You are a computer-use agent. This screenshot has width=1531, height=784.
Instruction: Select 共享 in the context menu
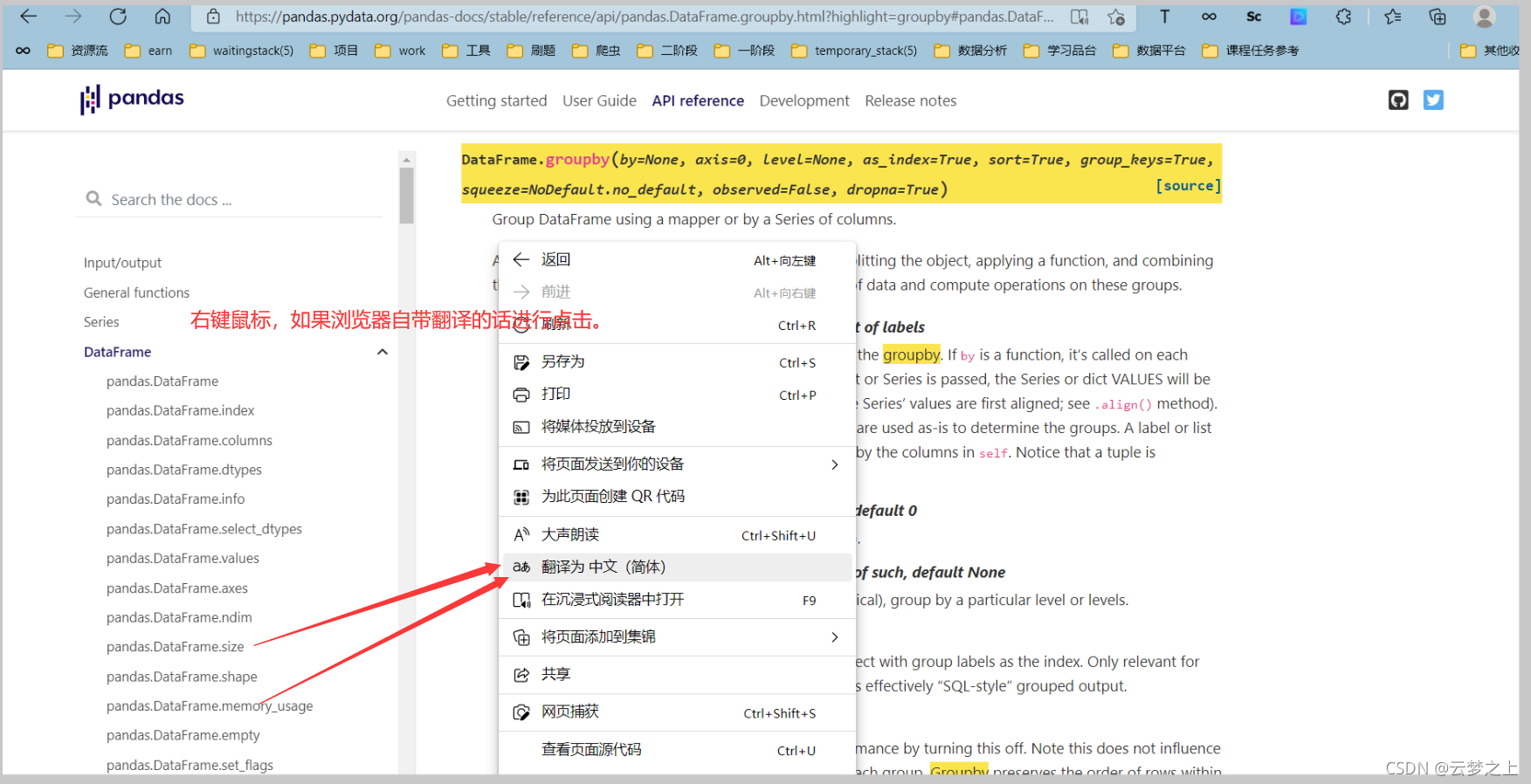click(677, 674)
